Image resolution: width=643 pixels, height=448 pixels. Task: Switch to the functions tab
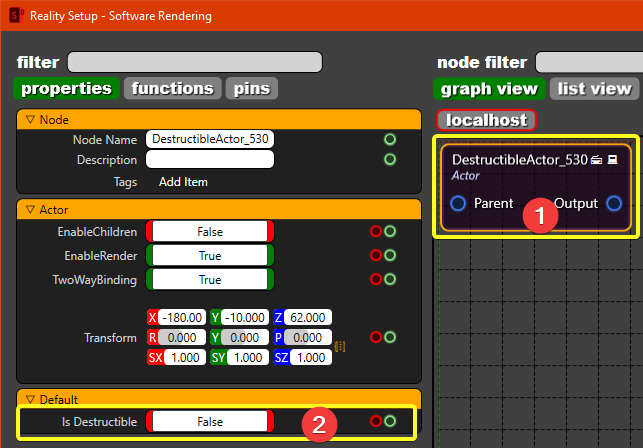pos(172,88)
